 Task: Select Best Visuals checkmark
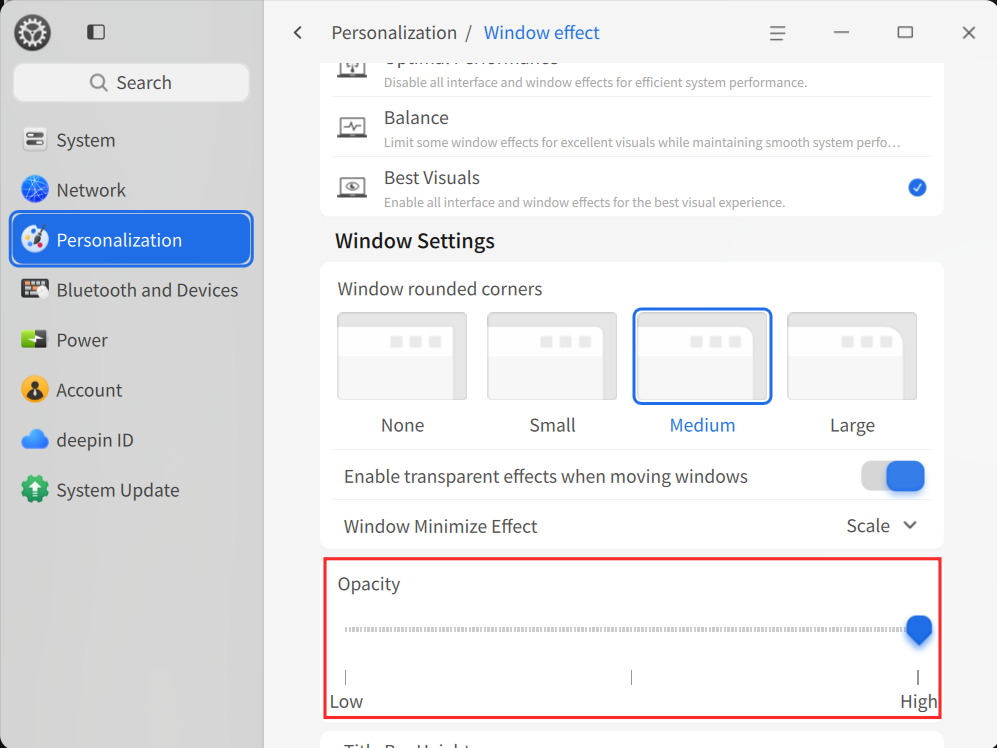click(917, 188)
